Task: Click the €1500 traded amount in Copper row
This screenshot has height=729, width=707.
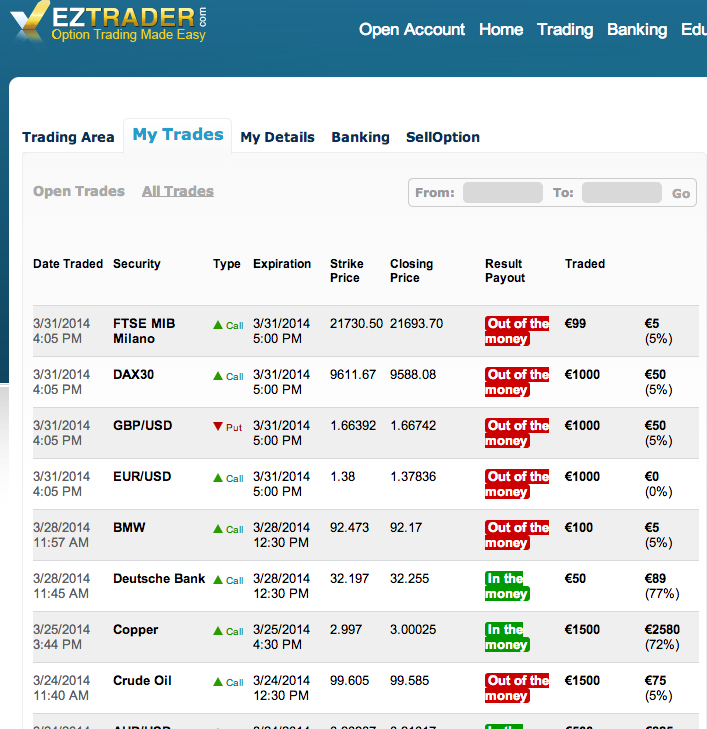Action: pyautogui.click(x=582, y=630)
